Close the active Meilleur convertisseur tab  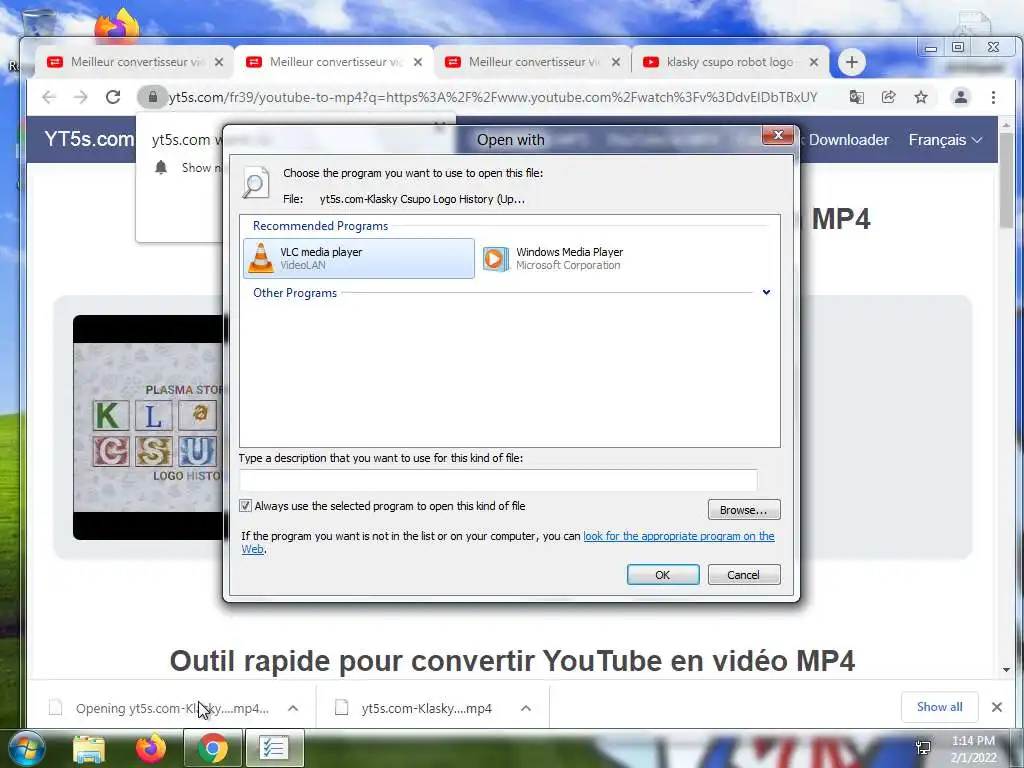[418, 62]
